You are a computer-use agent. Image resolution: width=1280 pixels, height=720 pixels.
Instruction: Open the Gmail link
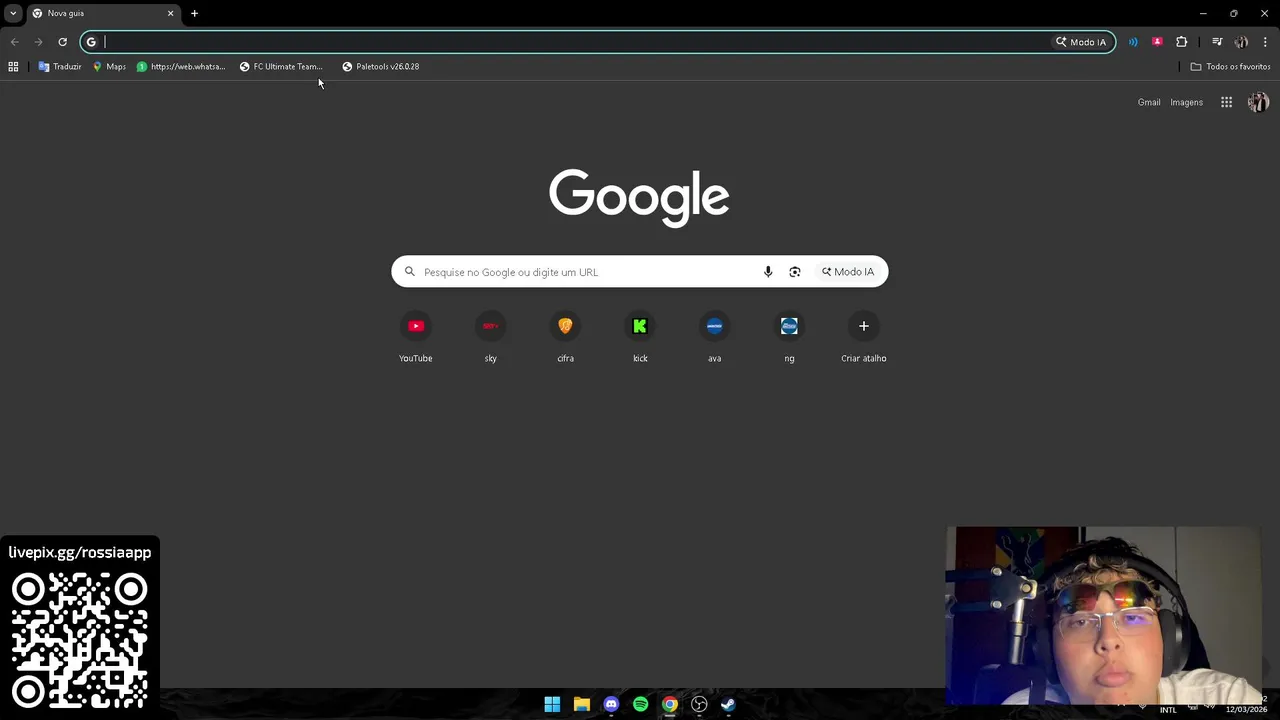click(x=1149, y=102)
